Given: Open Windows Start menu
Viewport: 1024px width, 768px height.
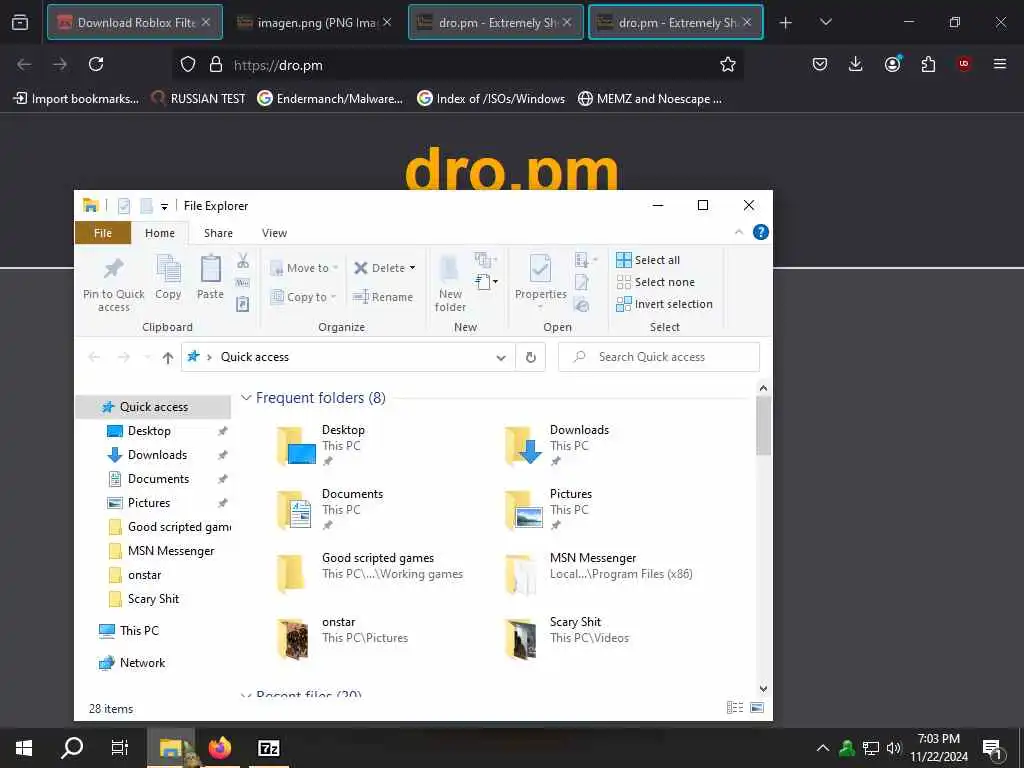Looking at the screenshot, I should (24, 748).
